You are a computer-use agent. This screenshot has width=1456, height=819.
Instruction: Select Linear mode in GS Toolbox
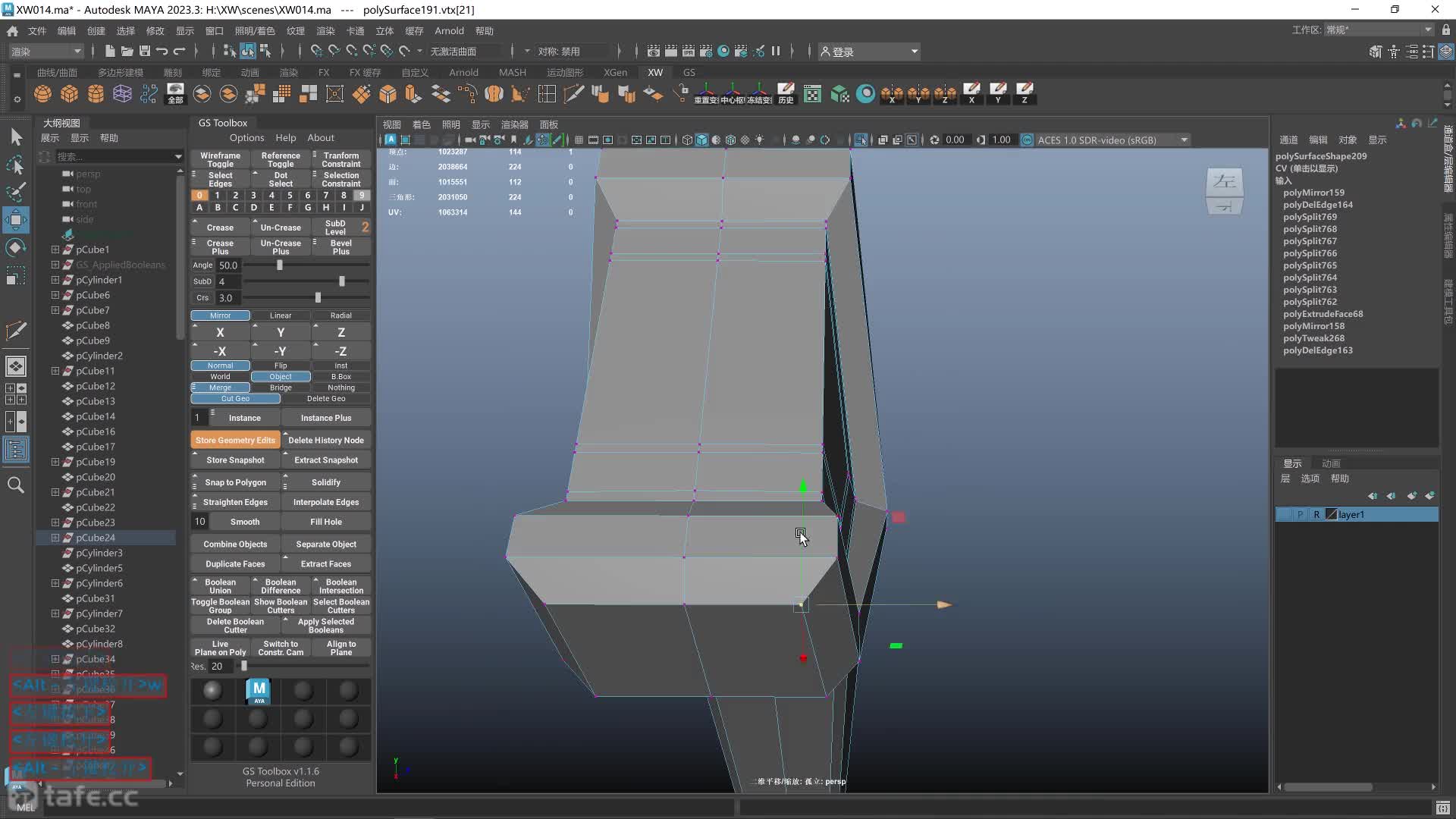pos(281,315)
